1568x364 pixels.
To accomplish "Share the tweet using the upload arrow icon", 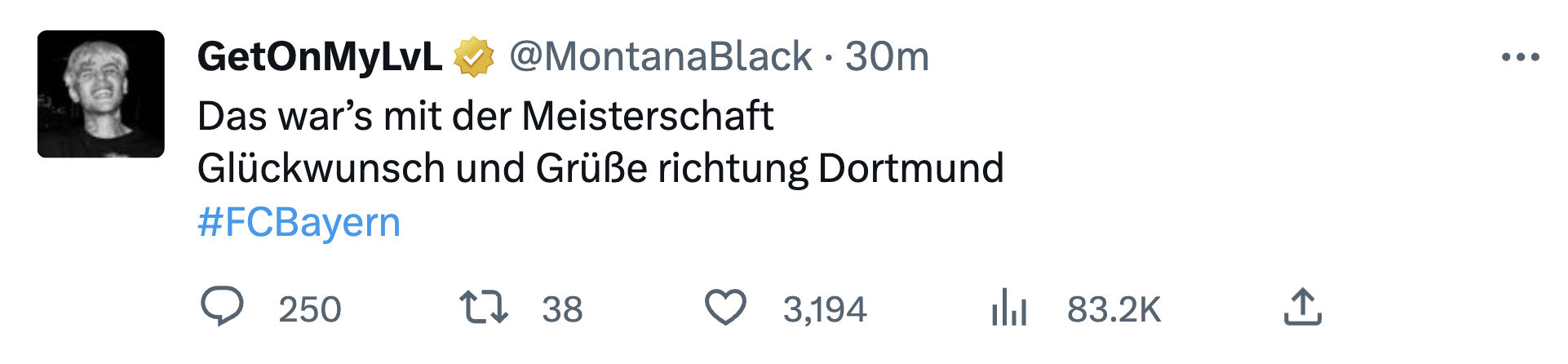I will click(1302, 308).
